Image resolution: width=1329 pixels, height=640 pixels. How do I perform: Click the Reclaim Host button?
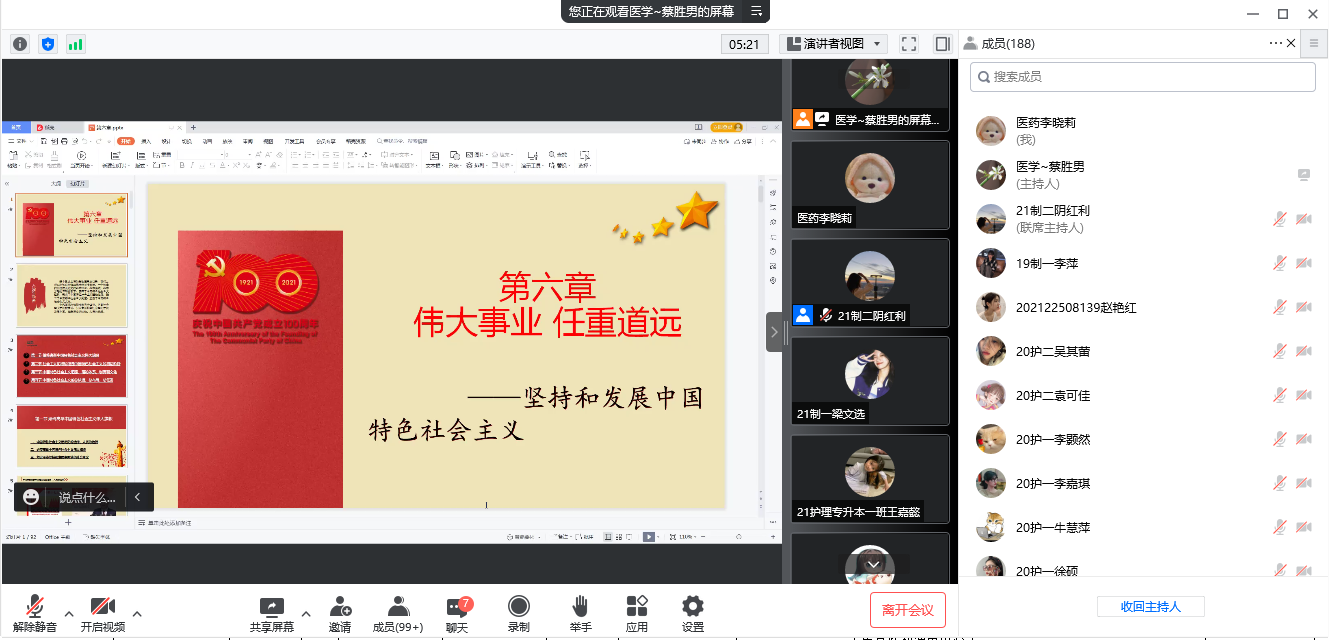pos(1151,606)
